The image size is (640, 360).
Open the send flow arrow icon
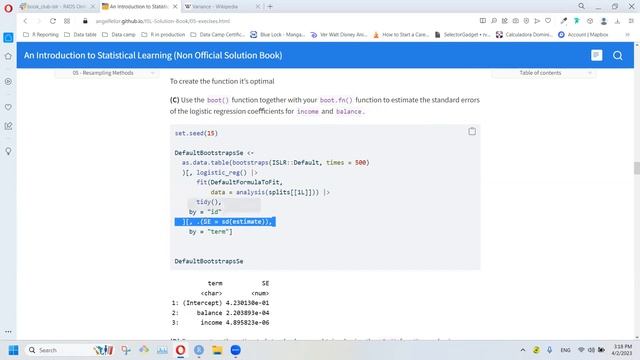[x=537, y=21]
